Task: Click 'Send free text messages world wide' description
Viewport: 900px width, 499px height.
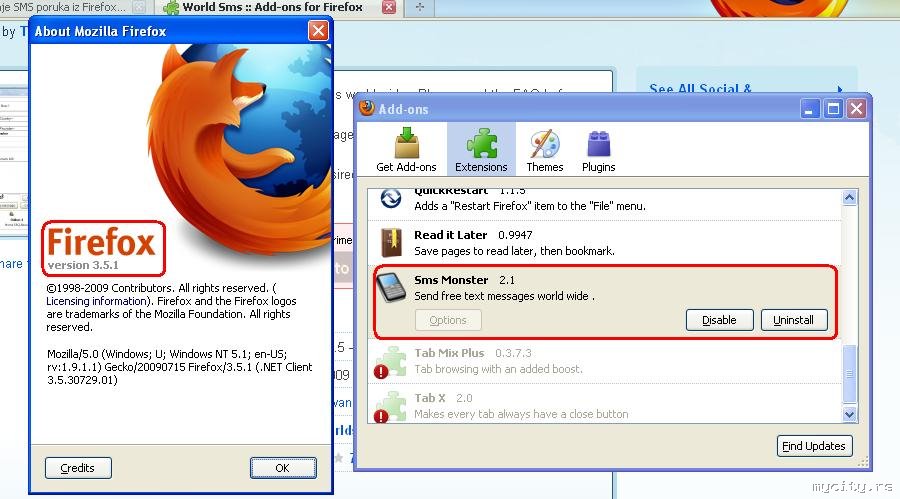Action: [505, 296]
